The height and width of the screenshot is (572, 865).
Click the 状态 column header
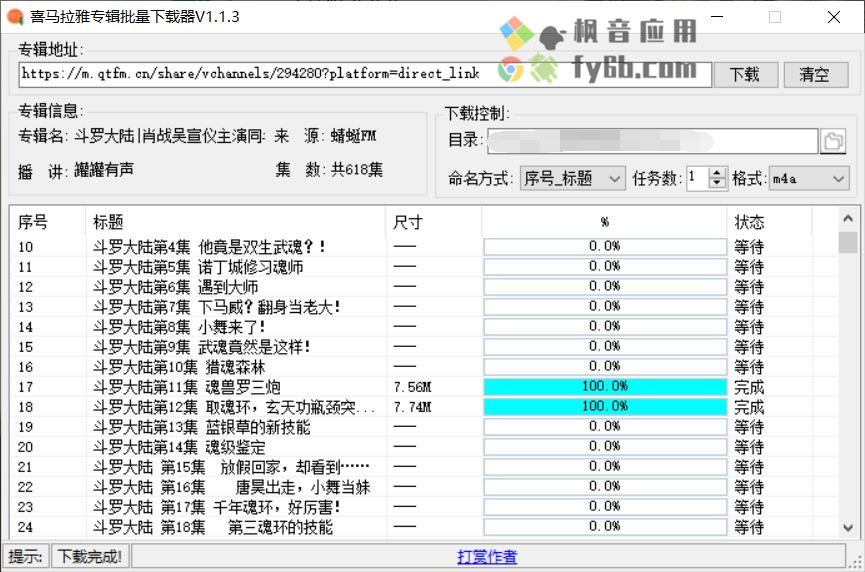[770, 222]
